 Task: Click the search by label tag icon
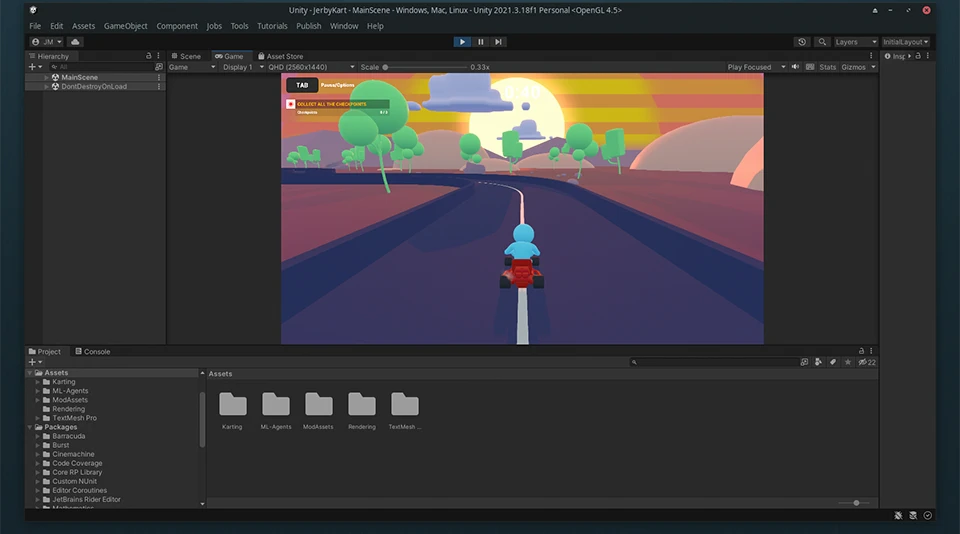833,362
